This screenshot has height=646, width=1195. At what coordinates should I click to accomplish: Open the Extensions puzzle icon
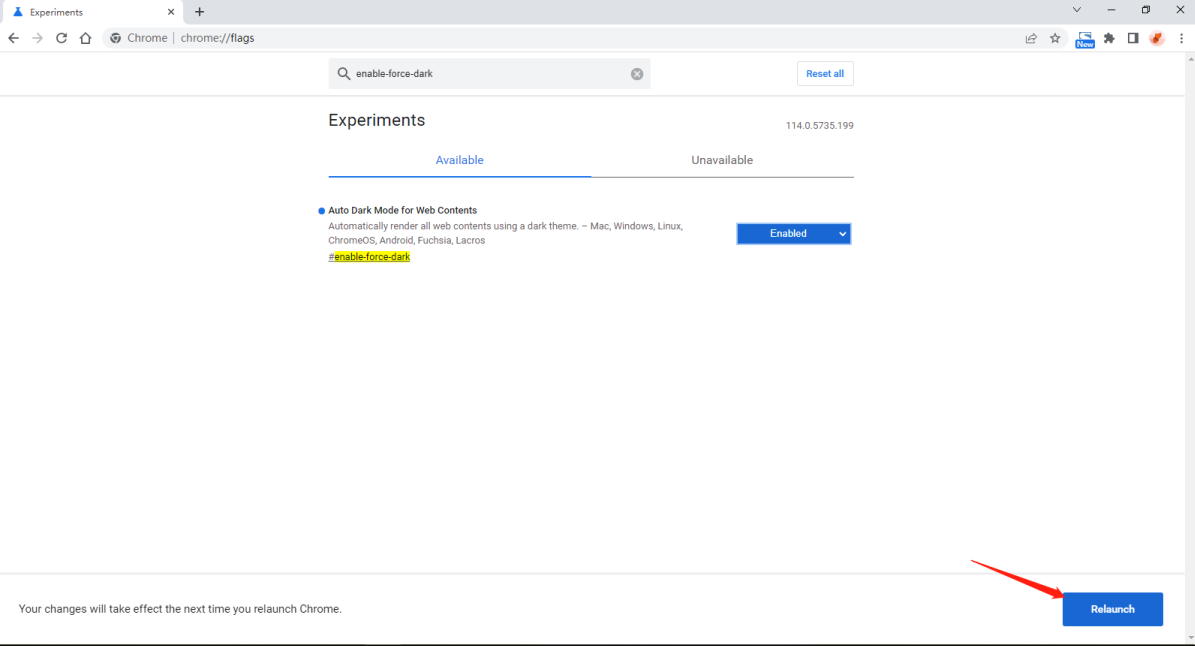(1110, 38)
